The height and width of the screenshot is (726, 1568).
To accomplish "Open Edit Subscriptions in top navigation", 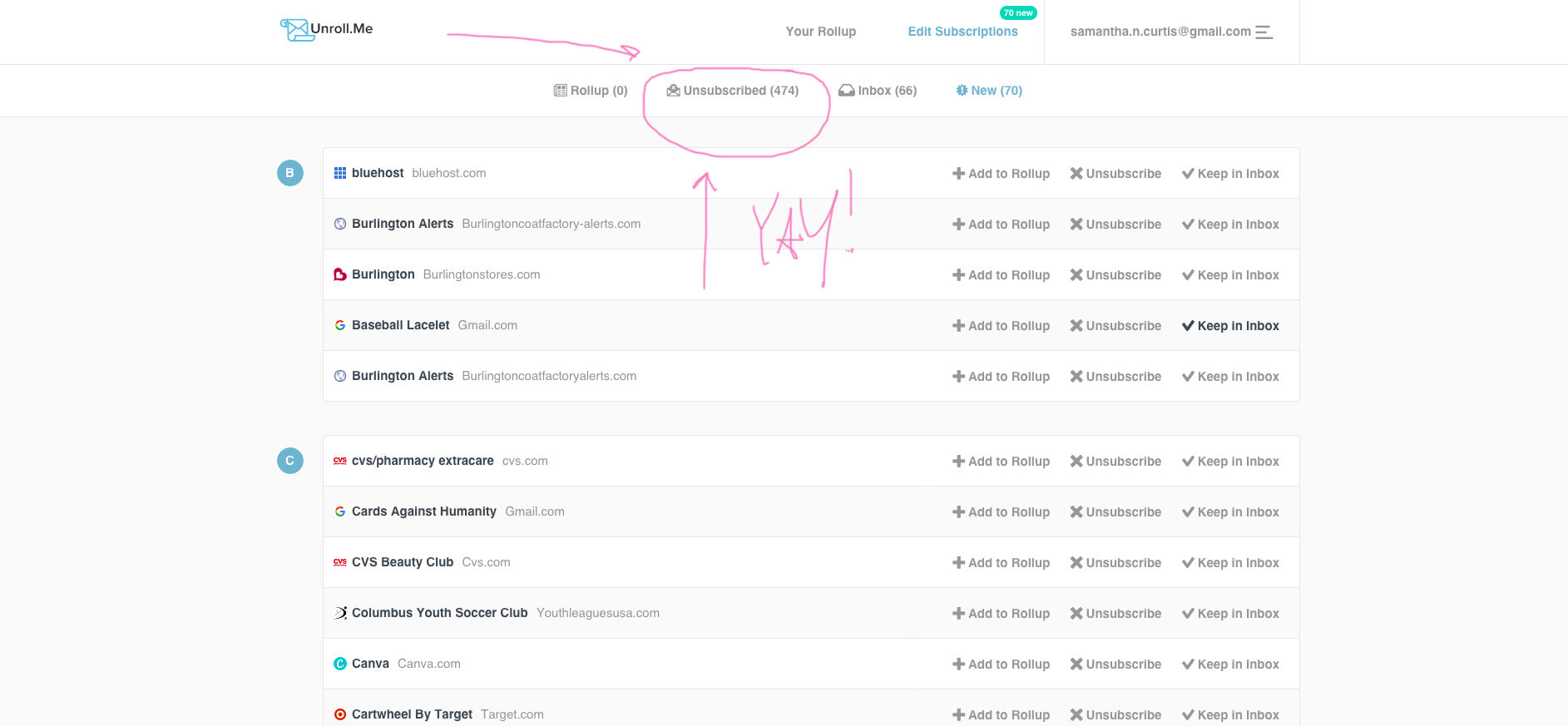I will (x=963, y=32).
